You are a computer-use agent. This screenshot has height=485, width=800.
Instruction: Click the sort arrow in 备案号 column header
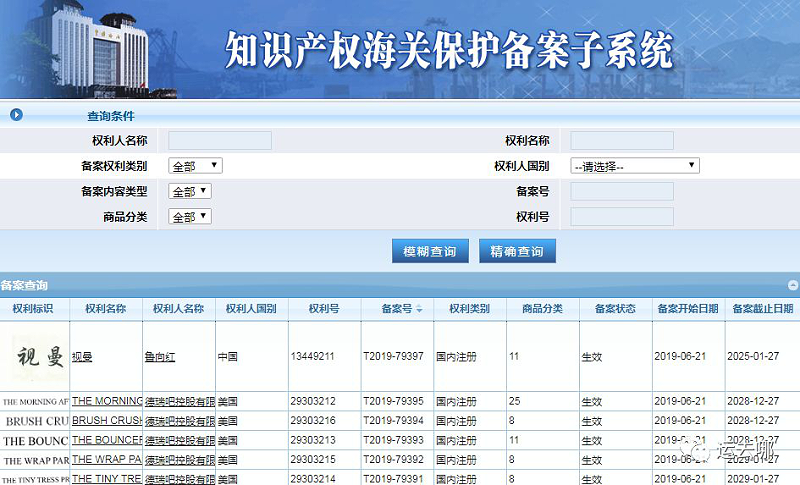tap(419, 310)
